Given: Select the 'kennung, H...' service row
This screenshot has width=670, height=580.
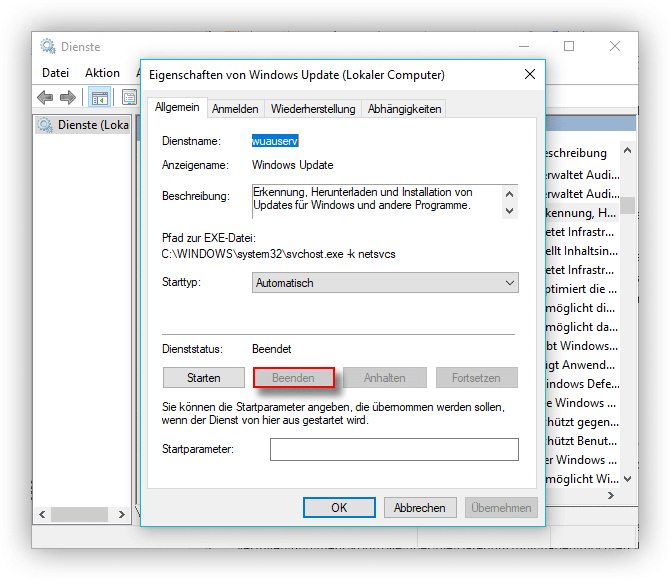Looking at the screenshot, I should click(x=582, y=213).
